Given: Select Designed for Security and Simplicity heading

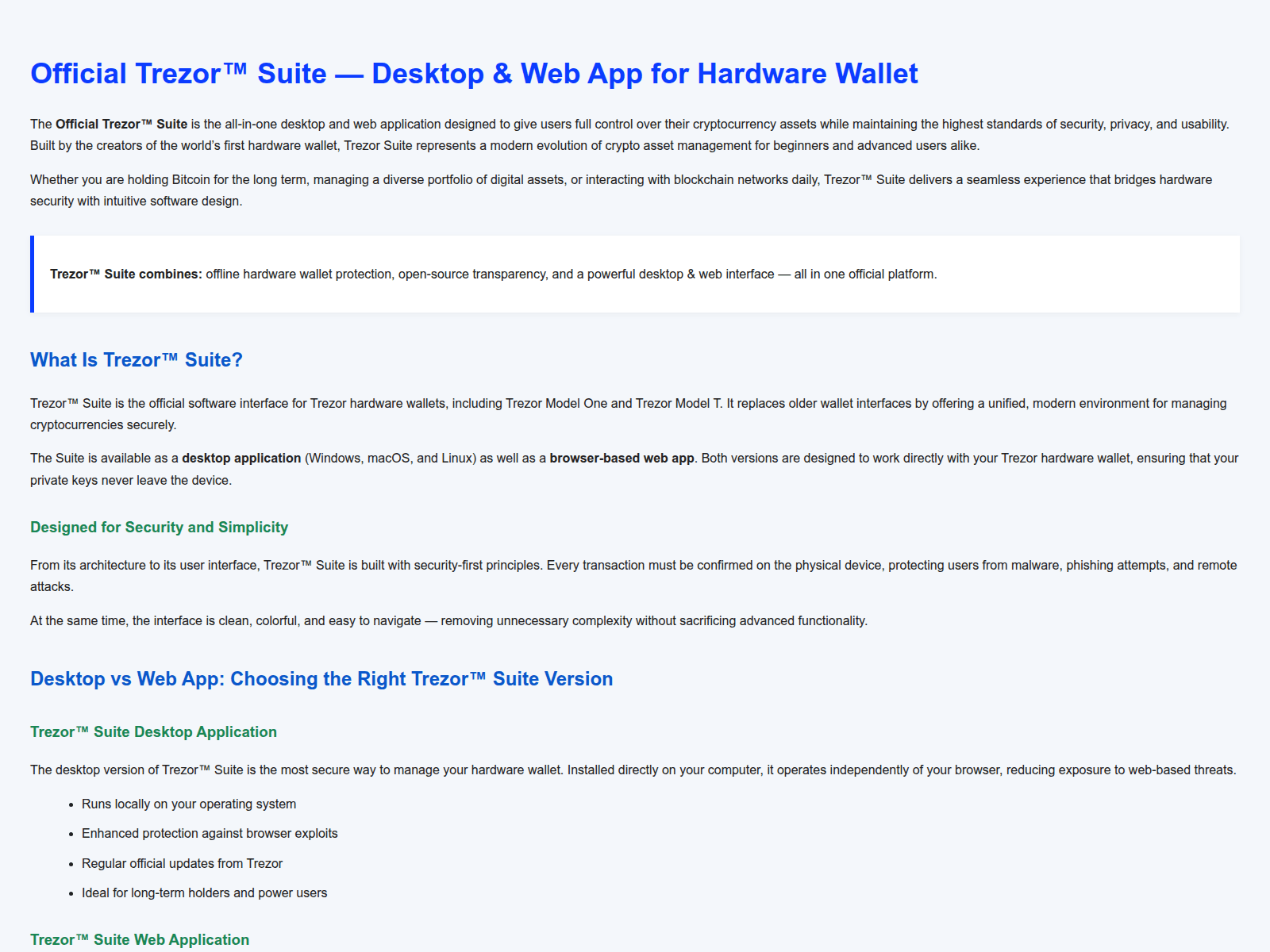Looking at the screenshot, I should [159, 527].
